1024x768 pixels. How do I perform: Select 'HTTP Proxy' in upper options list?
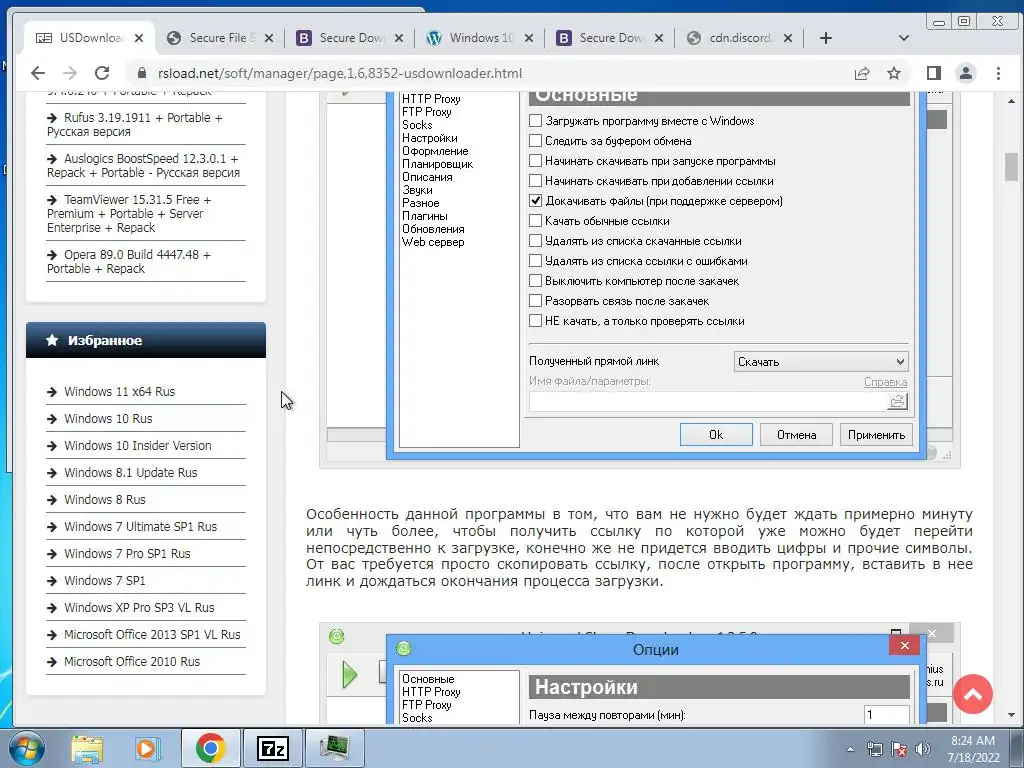pos(431,99)
